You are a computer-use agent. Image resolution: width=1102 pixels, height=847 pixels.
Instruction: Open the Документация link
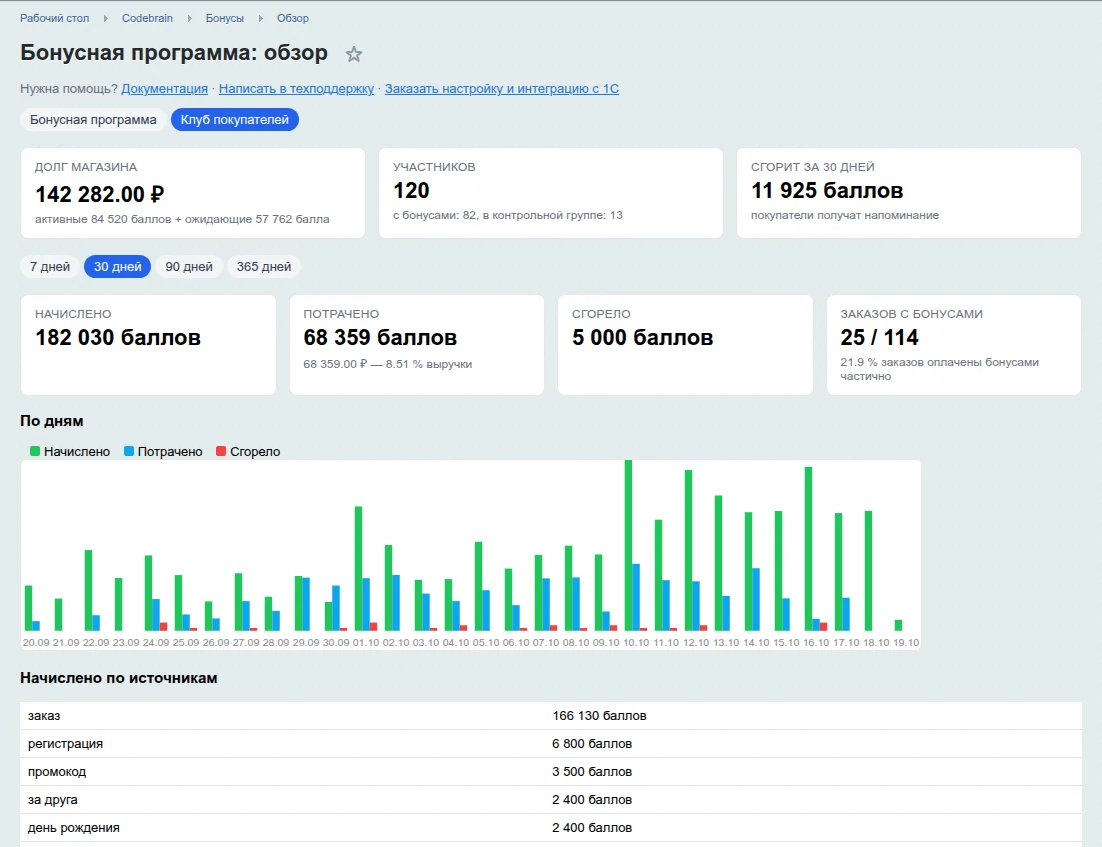(x=164, y=89)
